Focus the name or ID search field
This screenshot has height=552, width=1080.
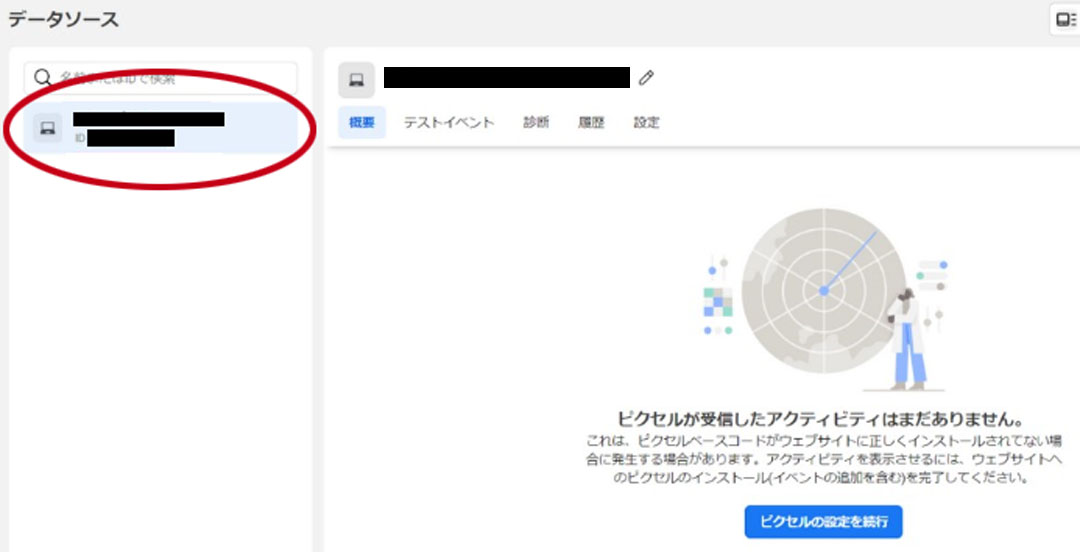pos(170,78)
